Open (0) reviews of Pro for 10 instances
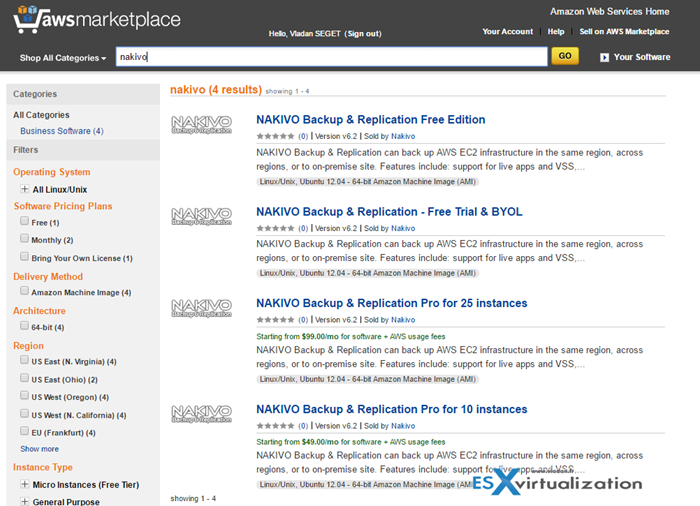Image resolution: width=700 pixels, height=506 pixels. (303, 426)
